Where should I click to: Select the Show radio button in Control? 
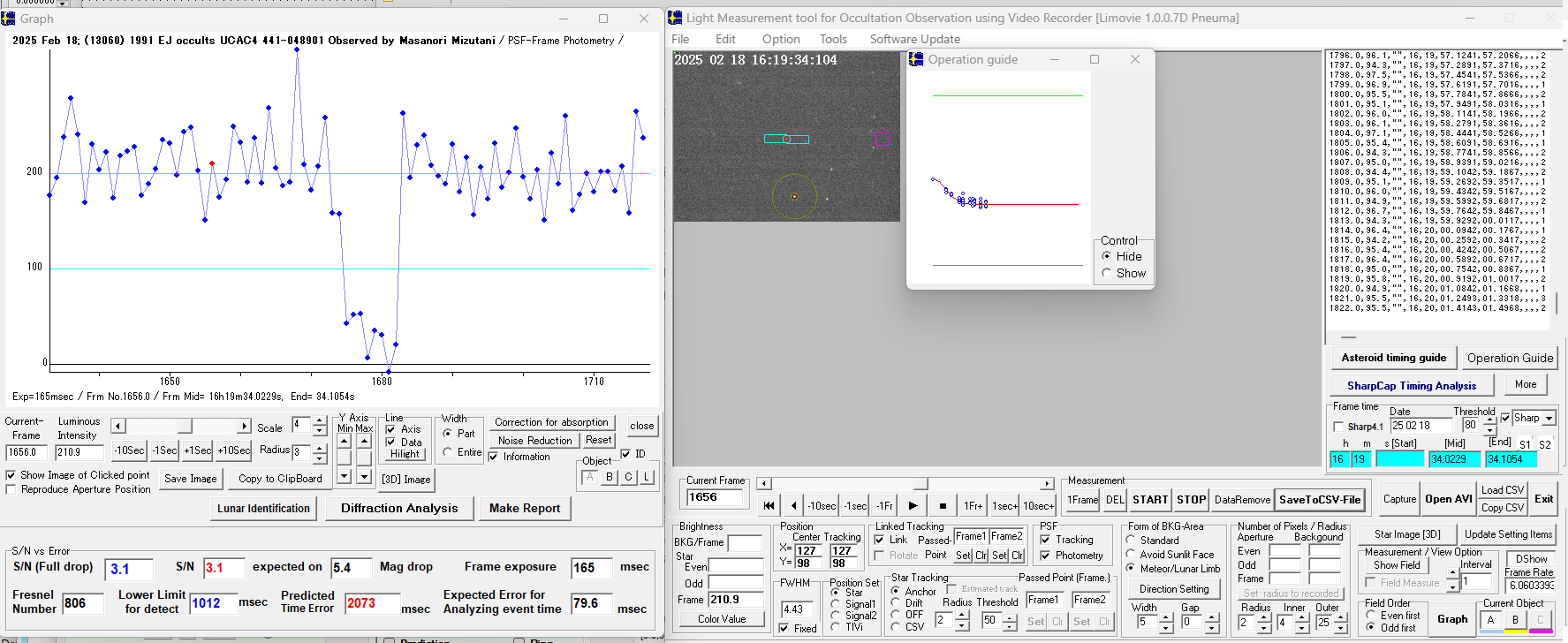(1107, 273)
